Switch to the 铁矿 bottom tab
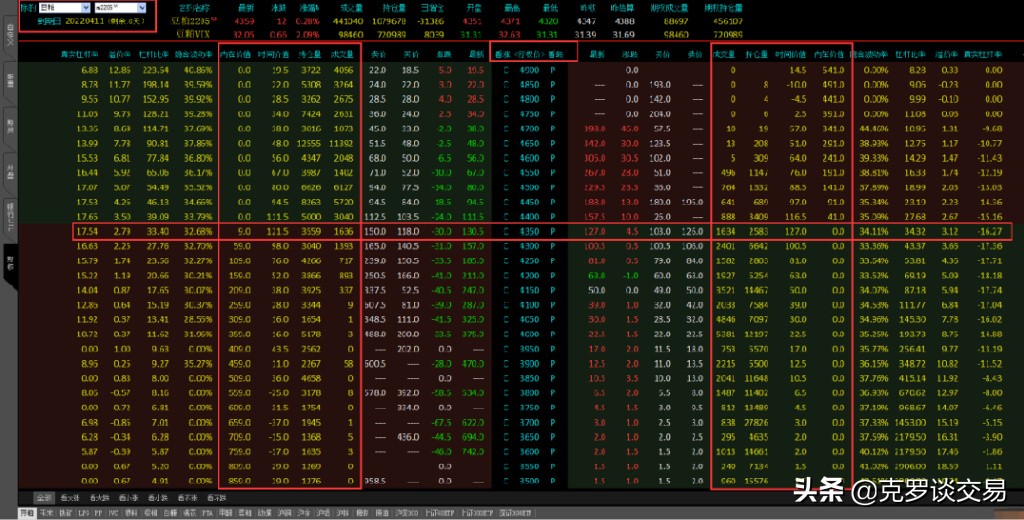Screen dimensions: 1024x520 (x=64, y=513)
